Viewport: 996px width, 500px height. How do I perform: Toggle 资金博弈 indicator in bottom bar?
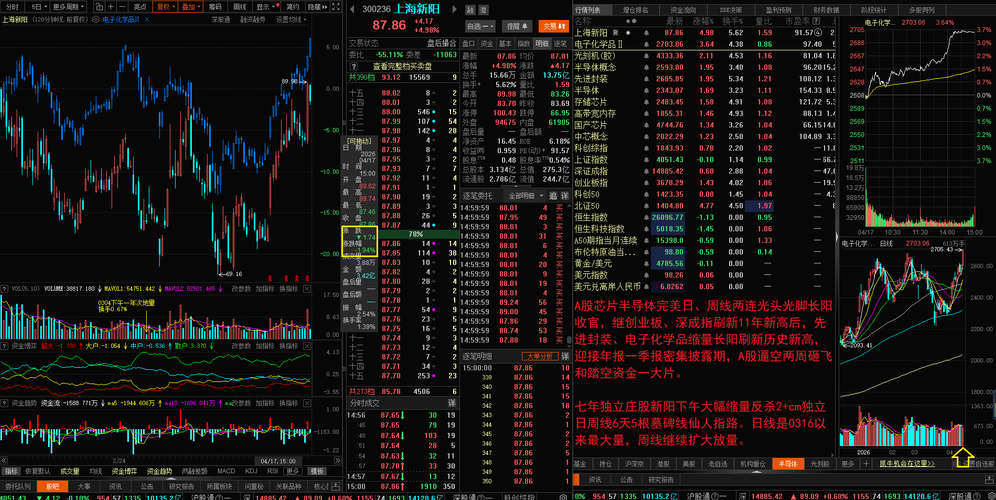tap(124, 471)
